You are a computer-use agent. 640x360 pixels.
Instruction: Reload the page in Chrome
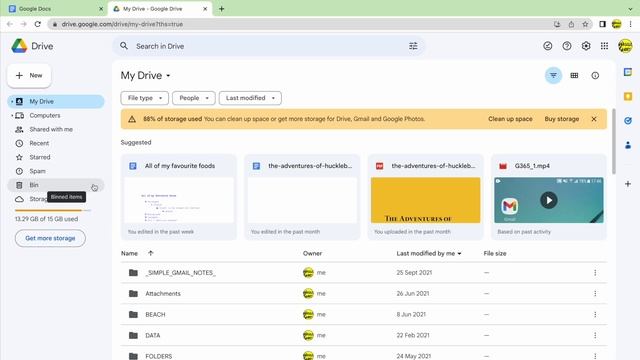click(38, 24)
